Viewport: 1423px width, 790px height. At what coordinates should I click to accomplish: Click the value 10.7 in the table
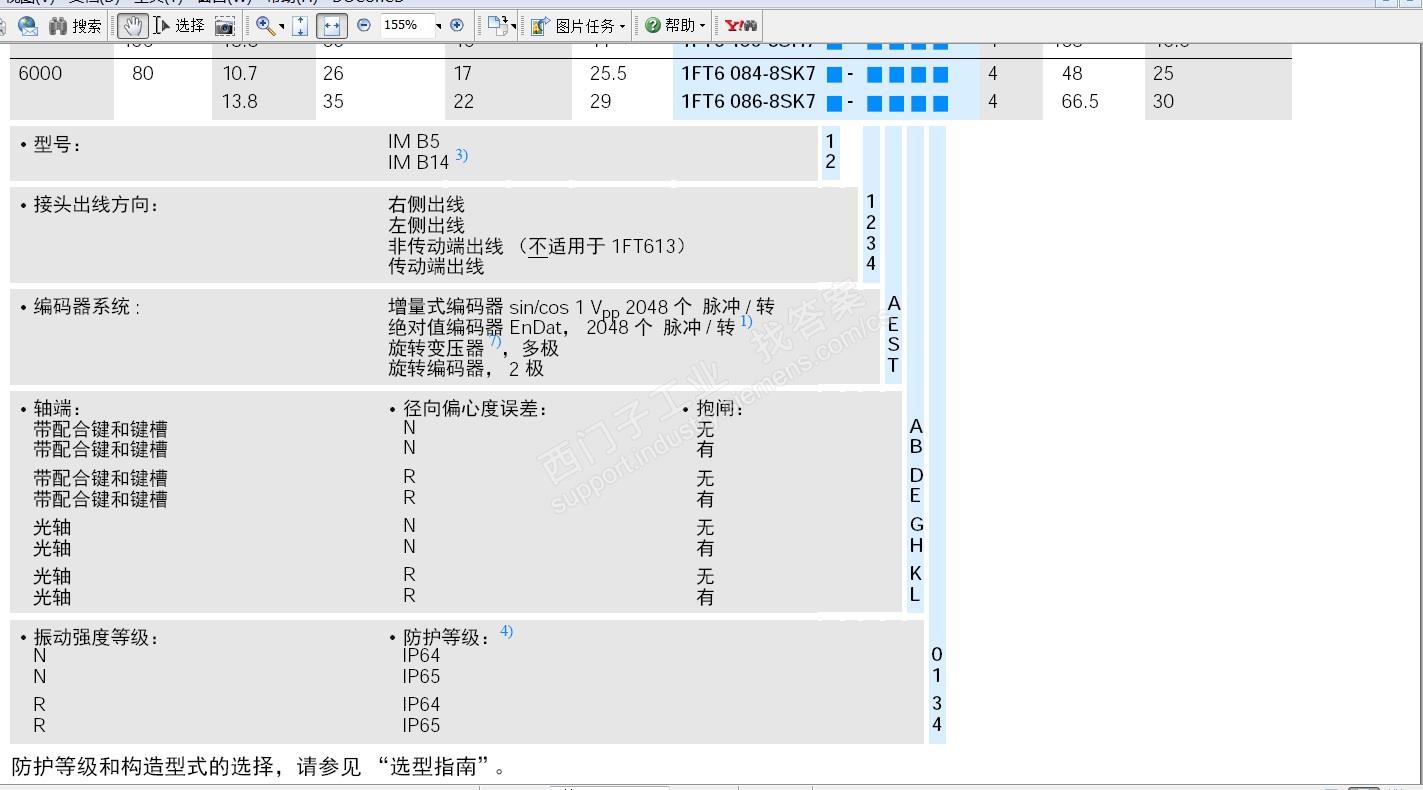pos(240,73)
